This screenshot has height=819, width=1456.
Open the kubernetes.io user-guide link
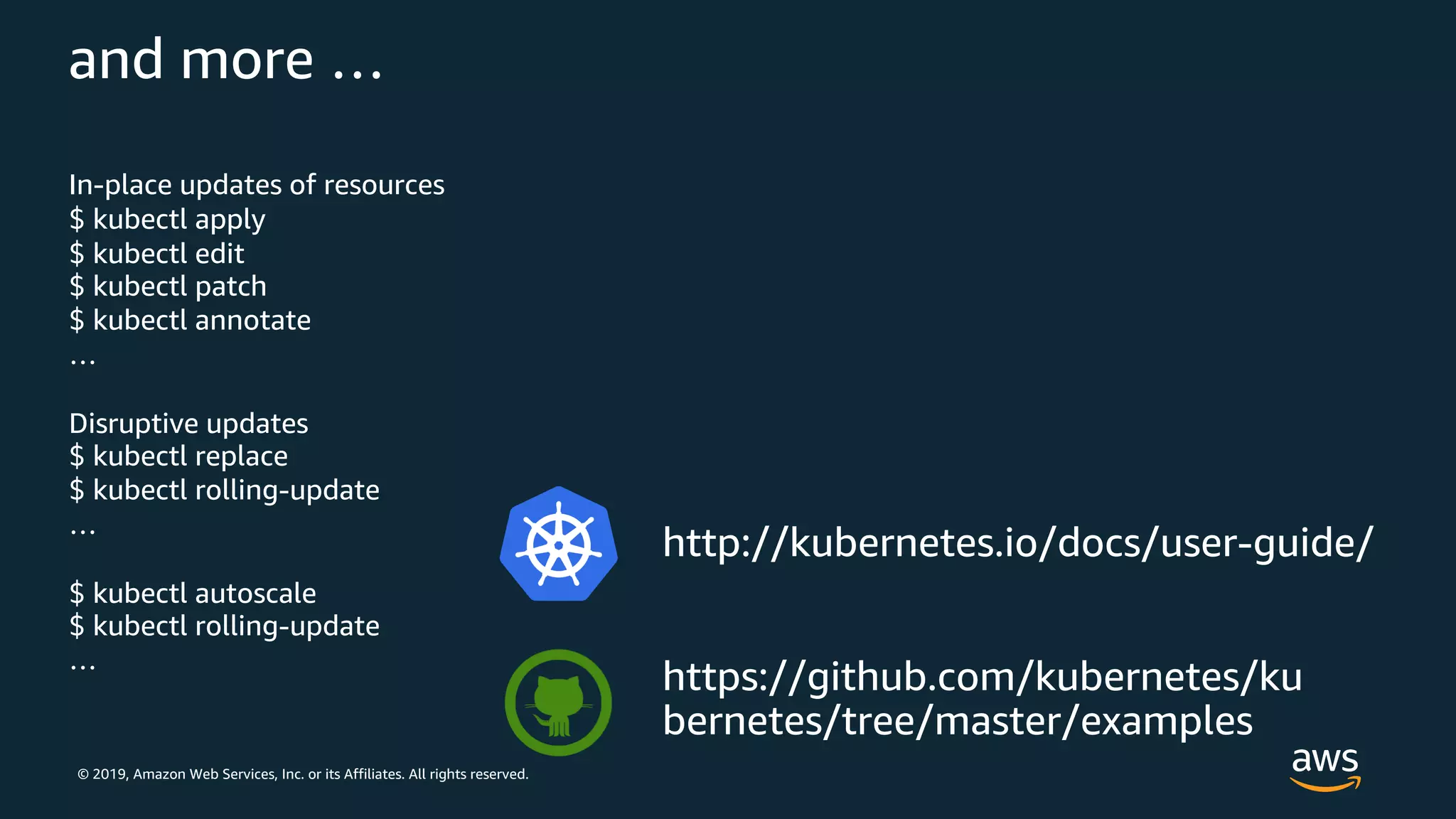1017,543
